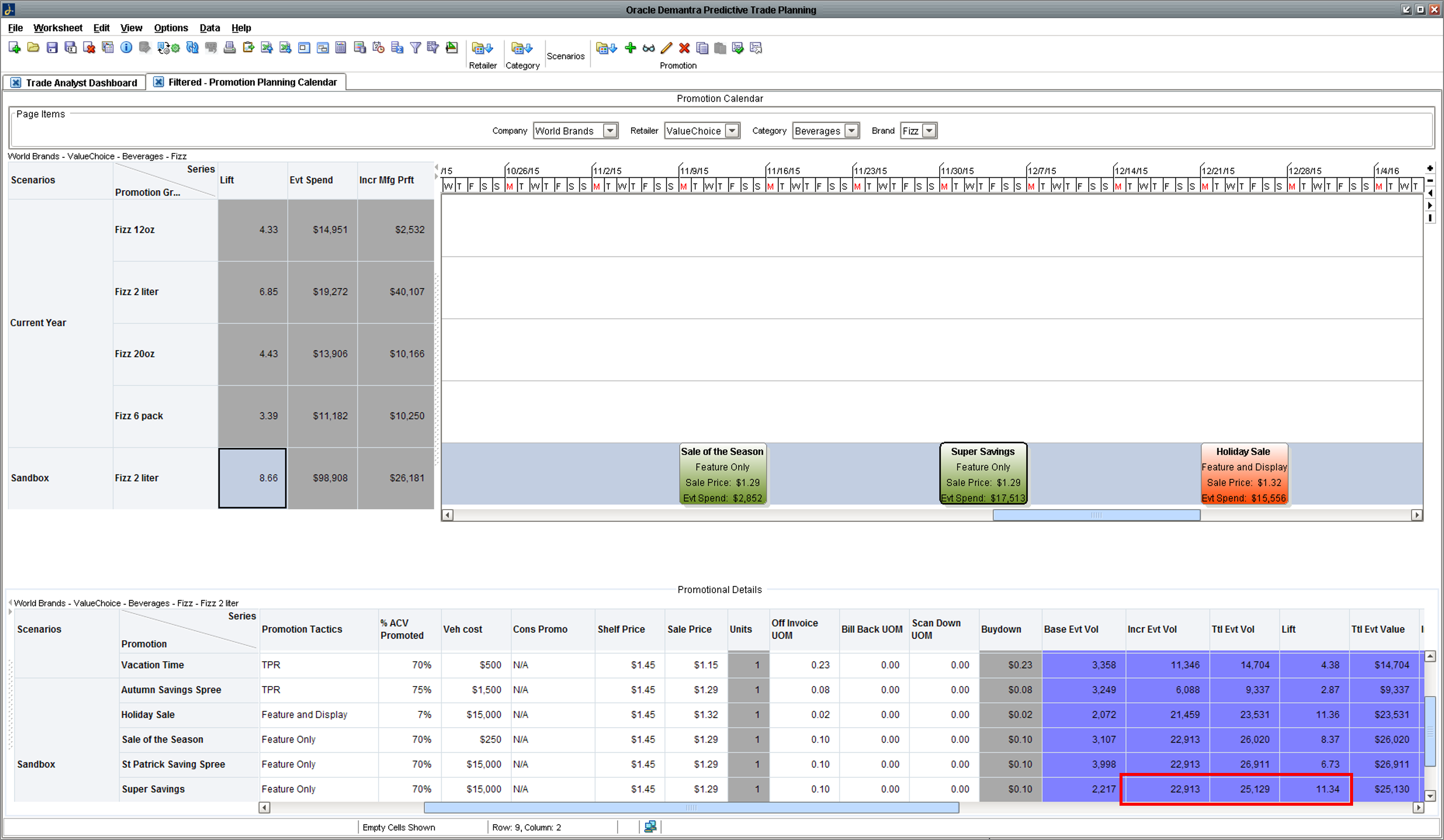The image size is (1444, 840).
Task: Click the Print toolbar icon
Action: point(229,48)
